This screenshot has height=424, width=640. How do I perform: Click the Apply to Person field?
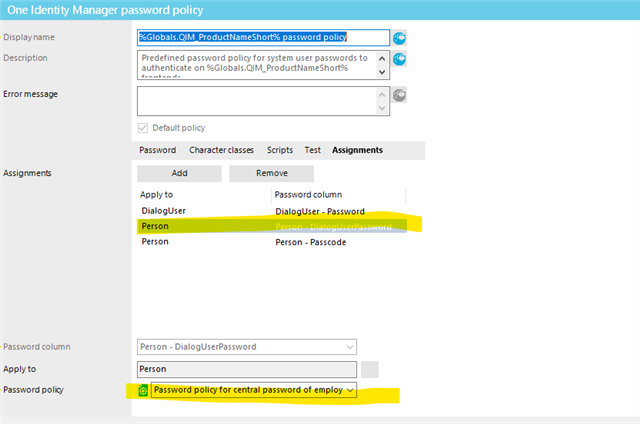(247, 369)
